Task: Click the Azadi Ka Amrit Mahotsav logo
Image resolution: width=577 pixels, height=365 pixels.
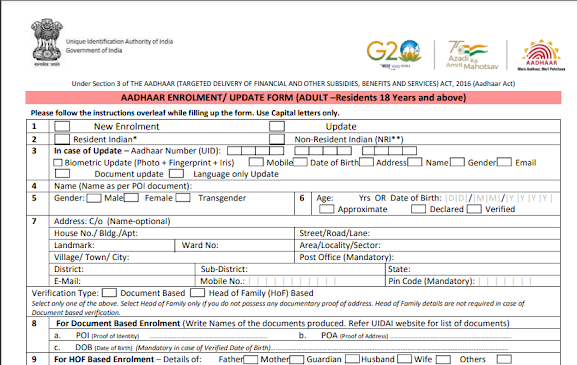Action: pos(471,54)
